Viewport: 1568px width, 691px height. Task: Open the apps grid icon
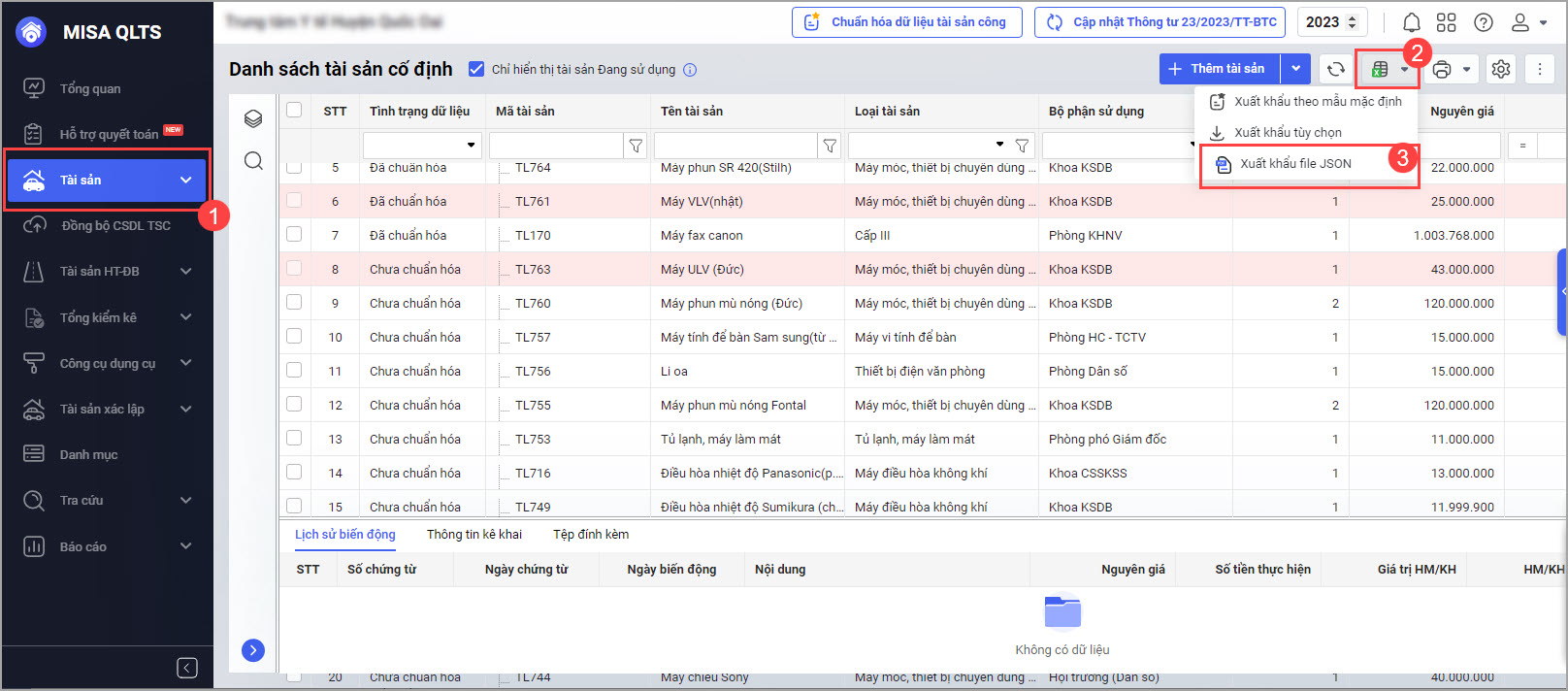1447,22
